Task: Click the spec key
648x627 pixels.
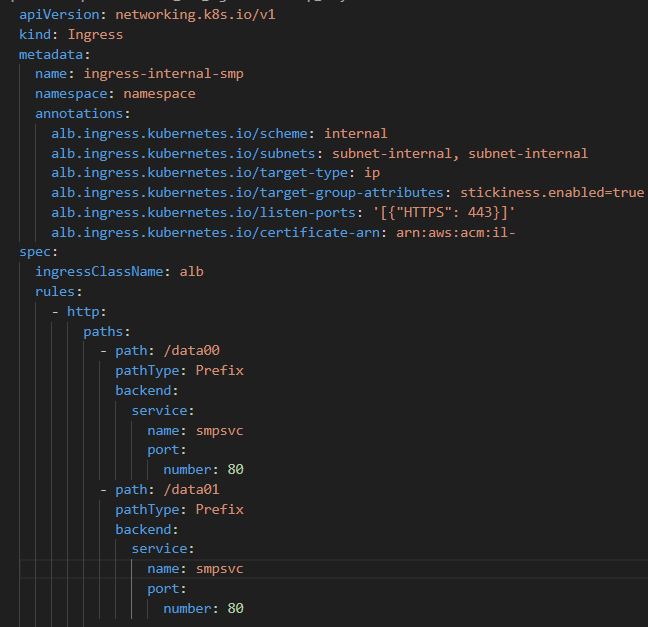Action: click(35, 252)
